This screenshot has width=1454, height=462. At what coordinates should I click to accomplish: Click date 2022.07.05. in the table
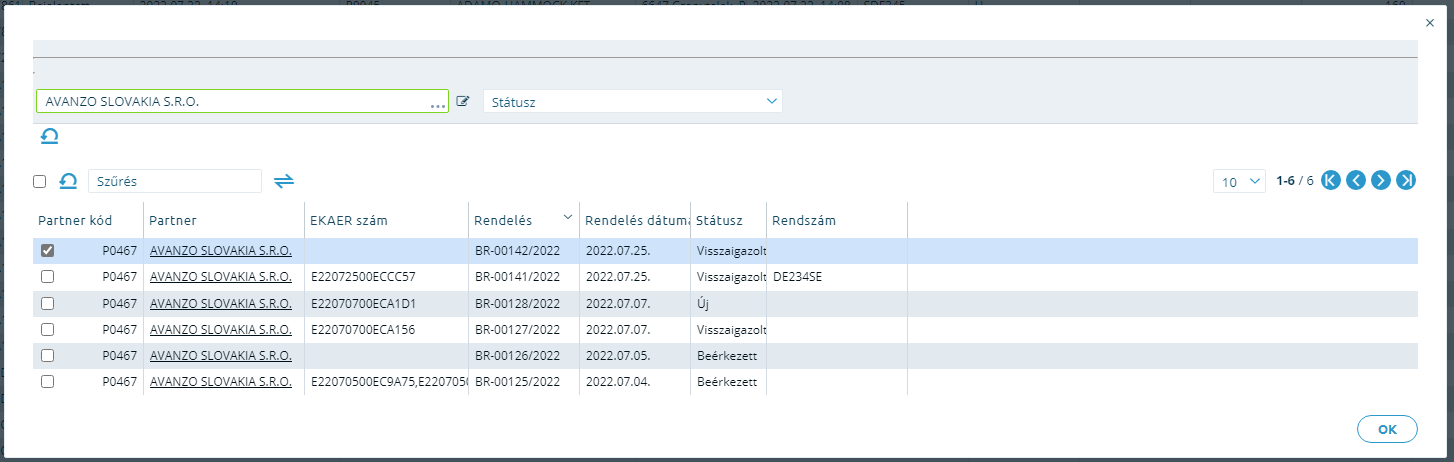(618, 356)
